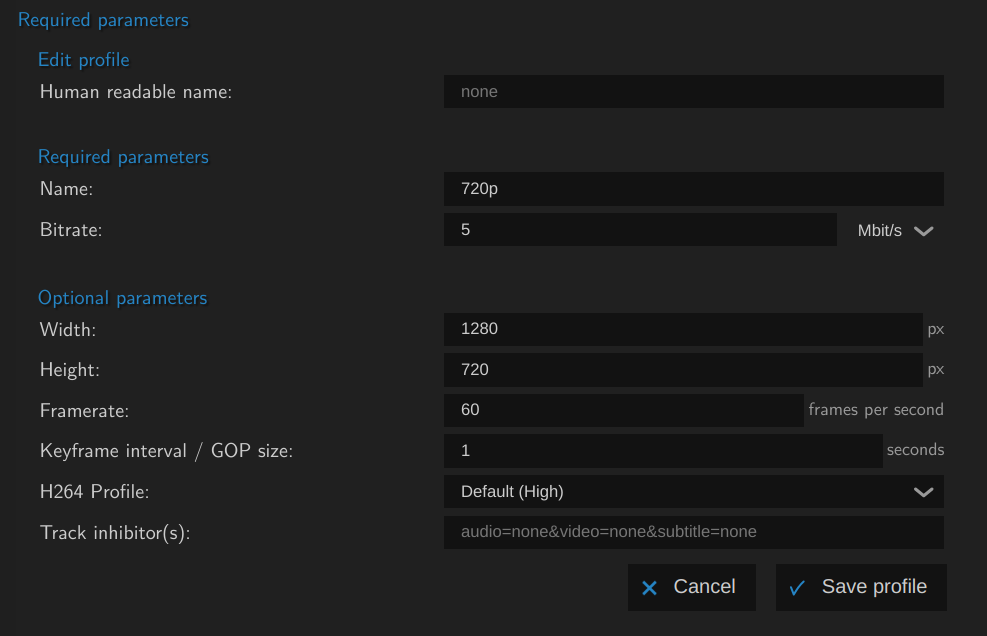
Task: Click the Name field containing 720p
Action: pyautogui.click(x=693, y=189)
